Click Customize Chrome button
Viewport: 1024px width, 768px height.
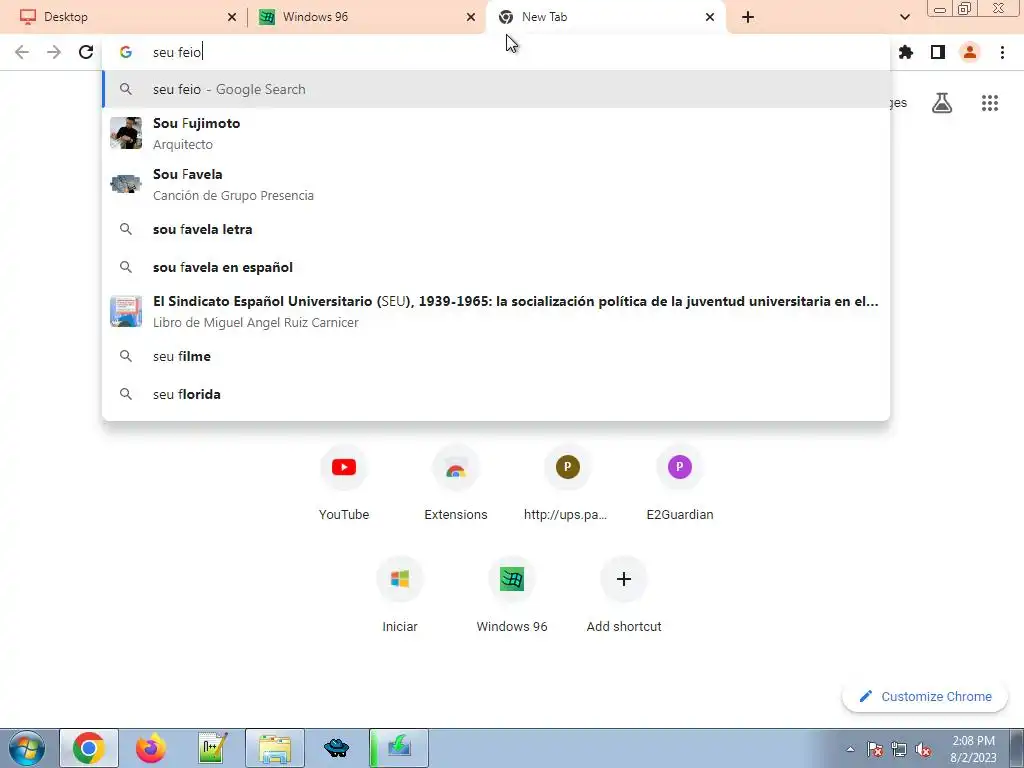(x=926, y=696)
